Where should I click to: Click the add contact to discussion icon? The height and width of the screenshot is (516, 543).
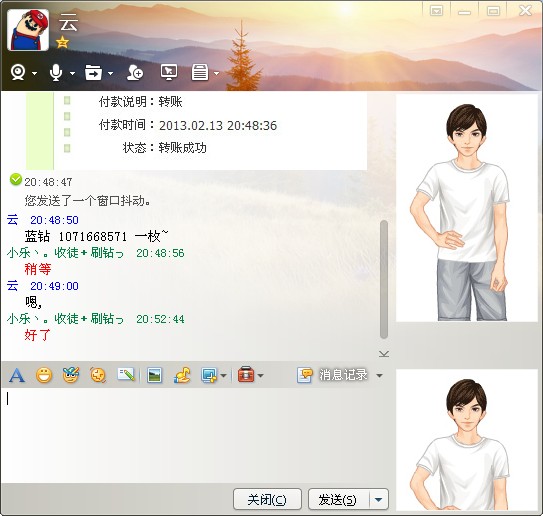134,72
